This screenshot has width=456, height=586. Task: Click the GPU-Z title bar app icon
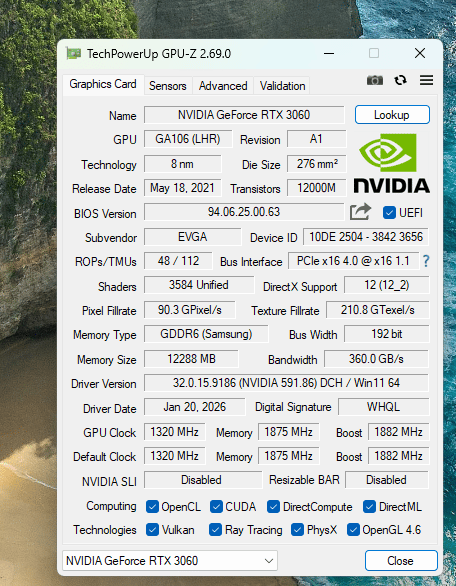74,53
